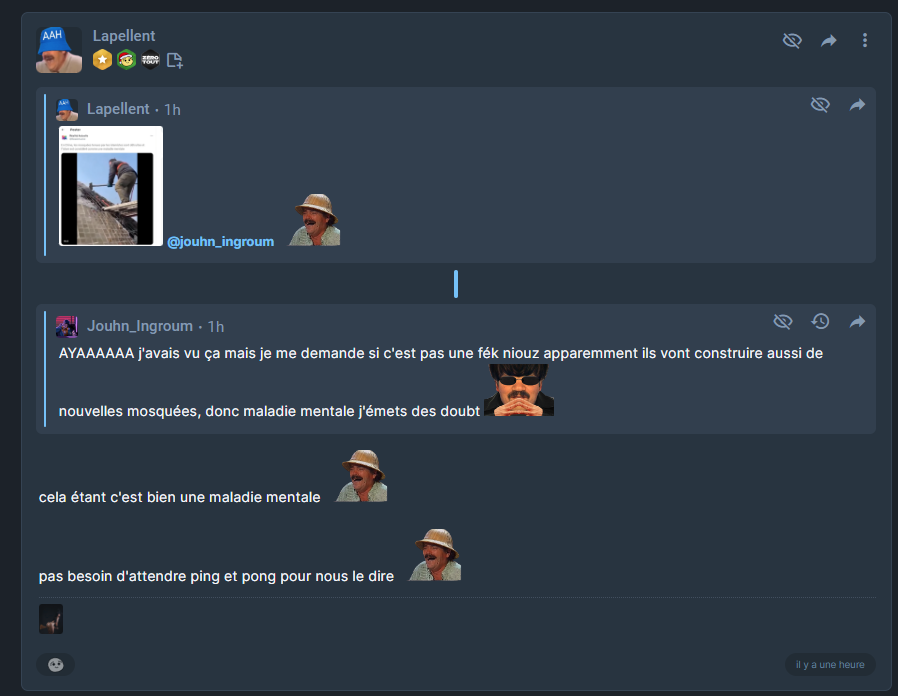The height and width of the screenshot is (696, 898).
Task: Click the sunglasses sticker after 'des doubt'
Action: [519, 390]
